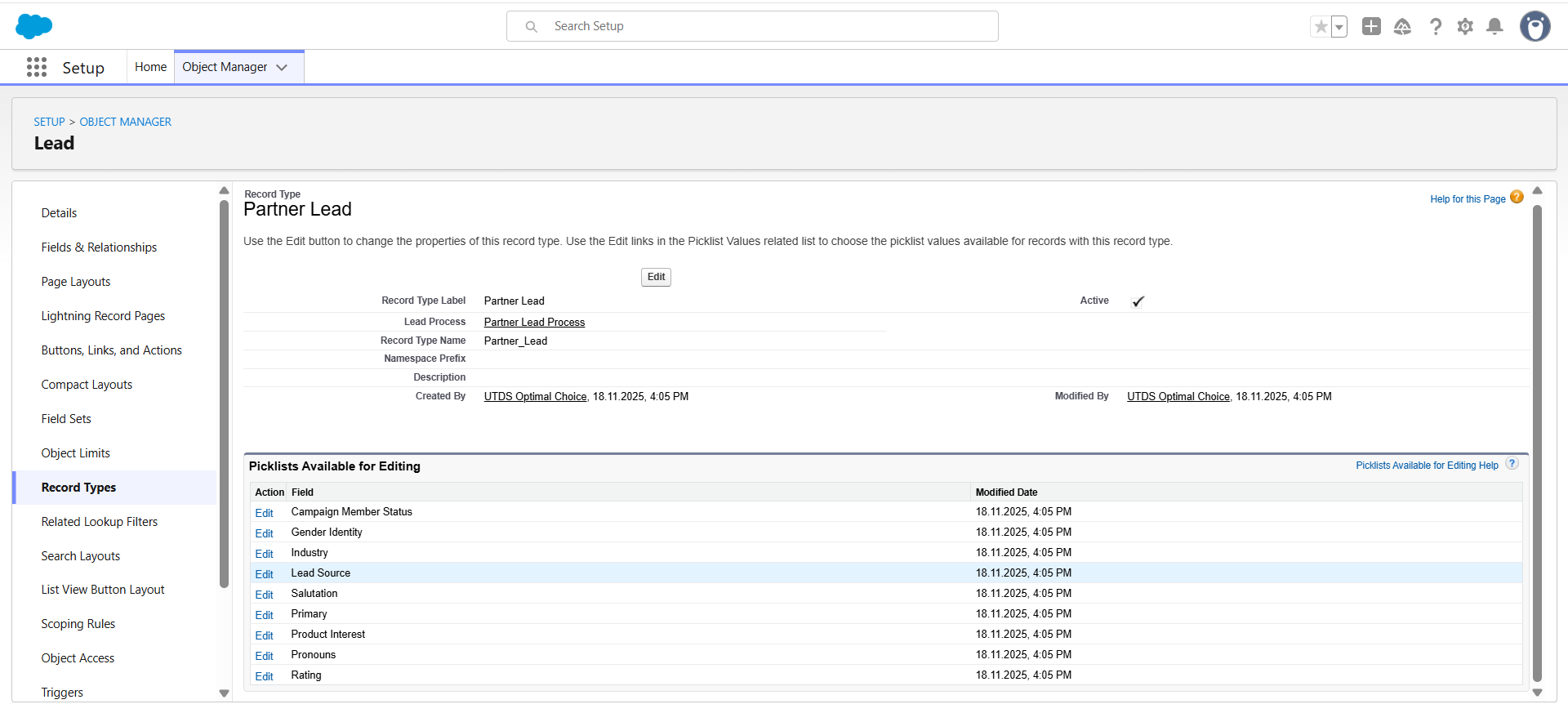Open Lightning Record Pages in sidebar
Image resolution: width=1568 pixels, height=713 pixels.
(103, 316)
